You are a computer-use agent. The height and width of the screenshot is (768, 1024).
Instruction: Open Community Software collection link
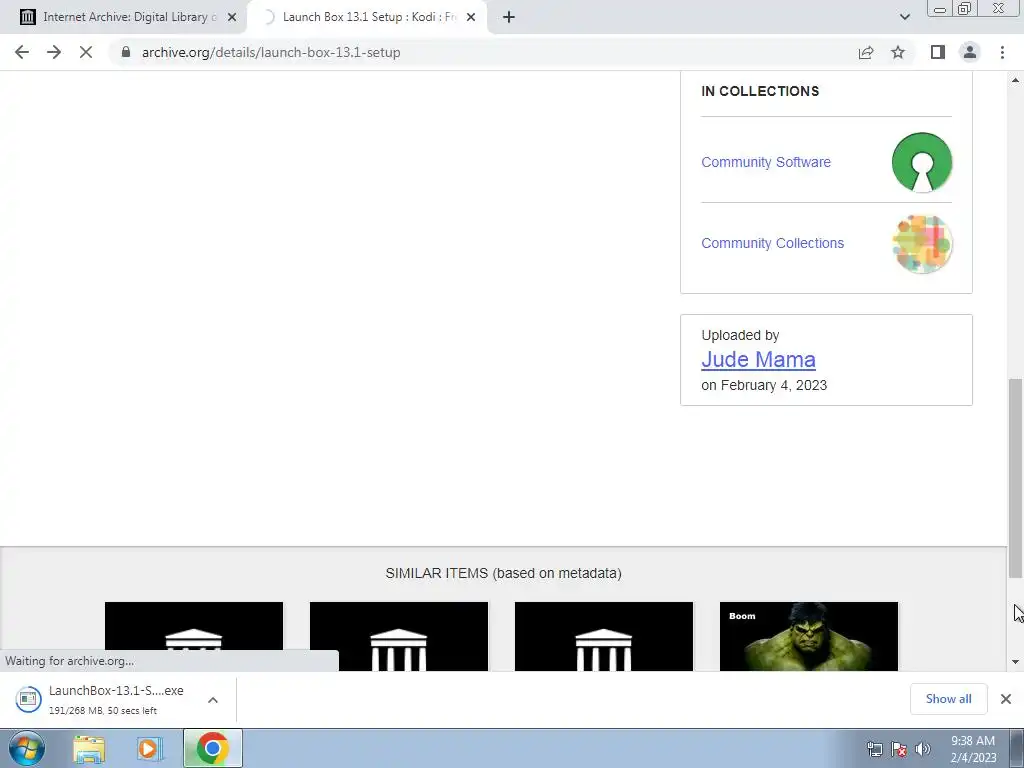766,162
